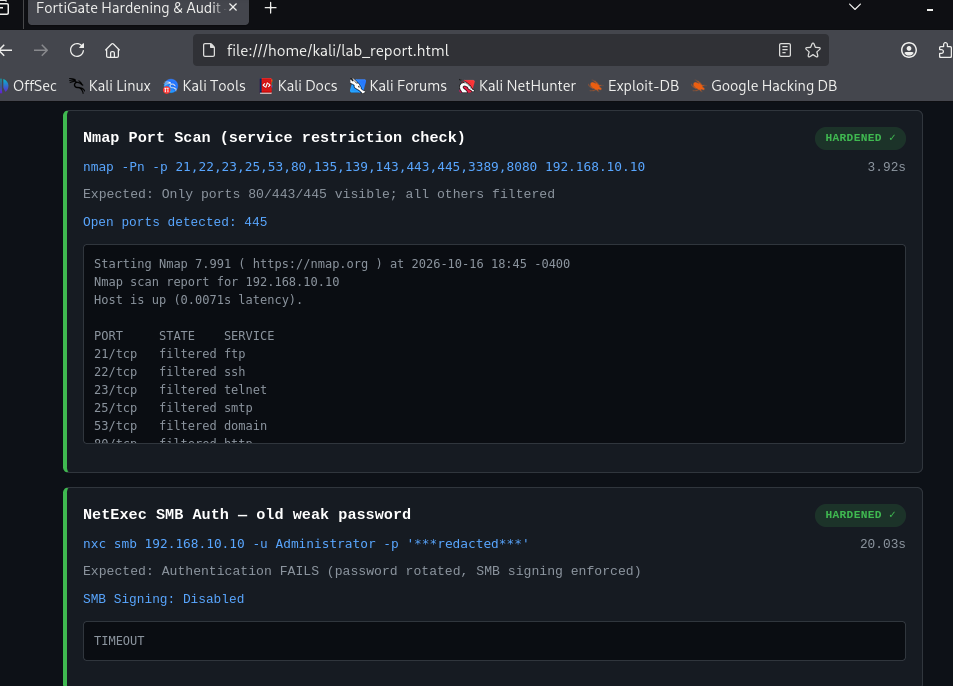This screenshot has height=686, width=953.
Task: Click 'Host is up (0.0071s latency)' line
Action: tap(198, 300)
